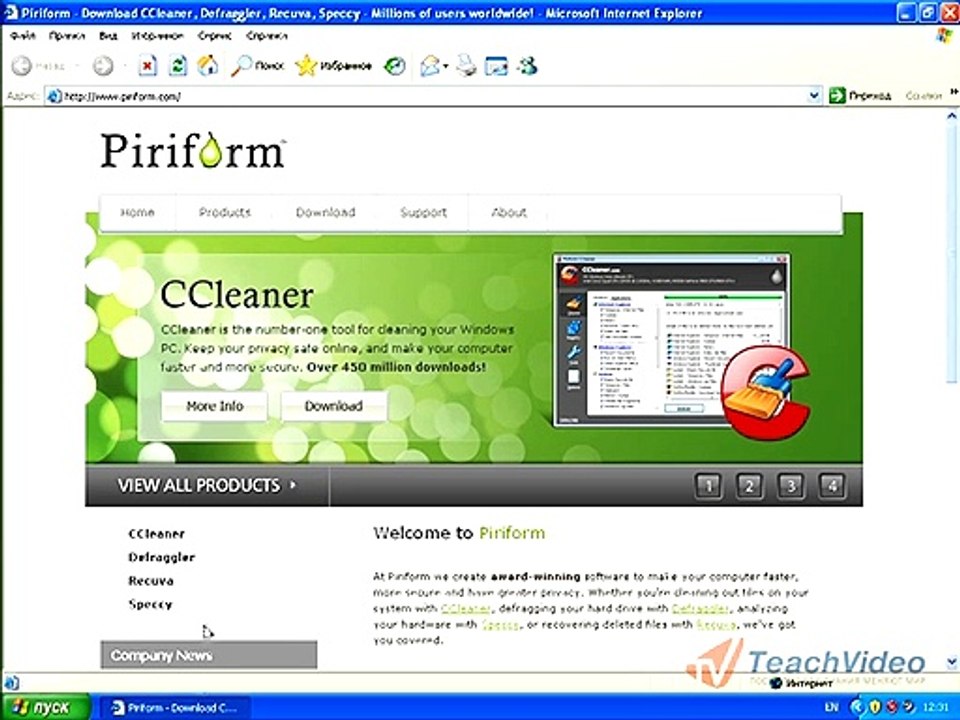This screenshot has height=720, width=960.
Task: Open Defraggler link in product list
Action: (x=162, y=557)
